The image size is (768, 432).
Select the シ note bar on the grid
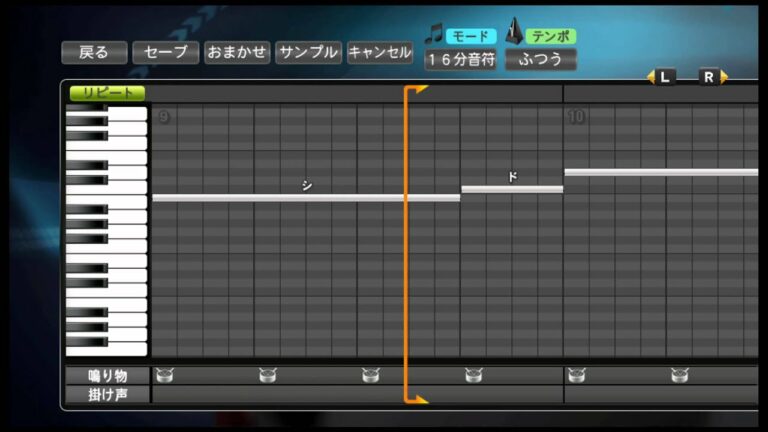pos(306,198)
